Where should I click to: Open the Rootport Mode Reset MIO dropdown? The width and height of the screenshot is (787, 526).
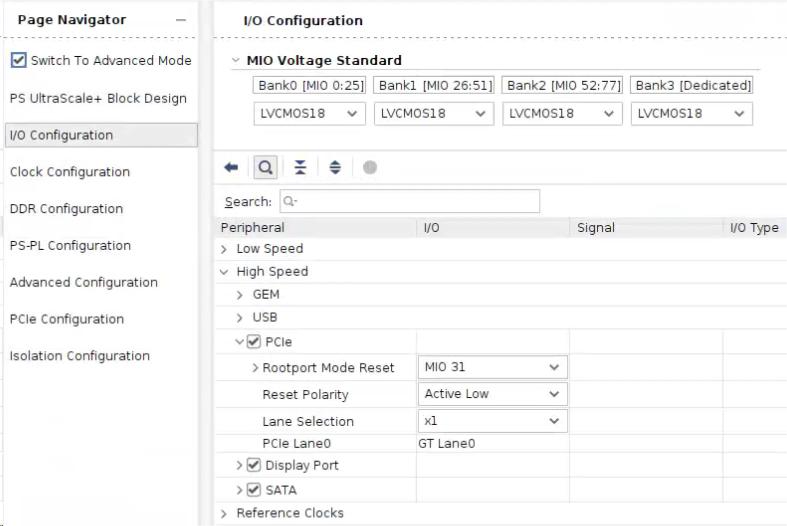(x=492, y=367)
